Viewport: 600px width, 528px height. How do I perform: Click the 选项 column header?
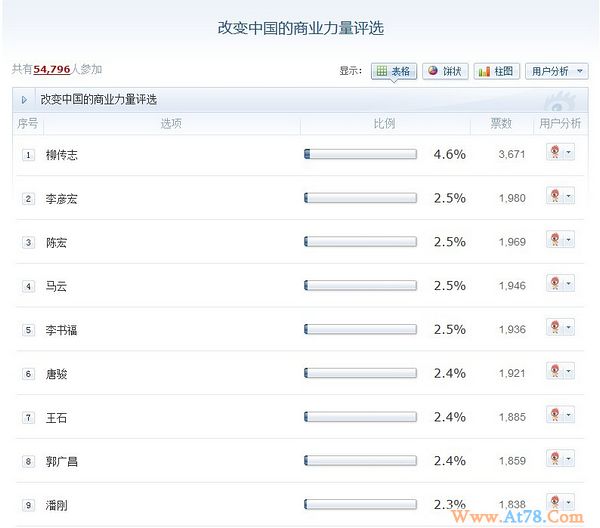point(171,124)
